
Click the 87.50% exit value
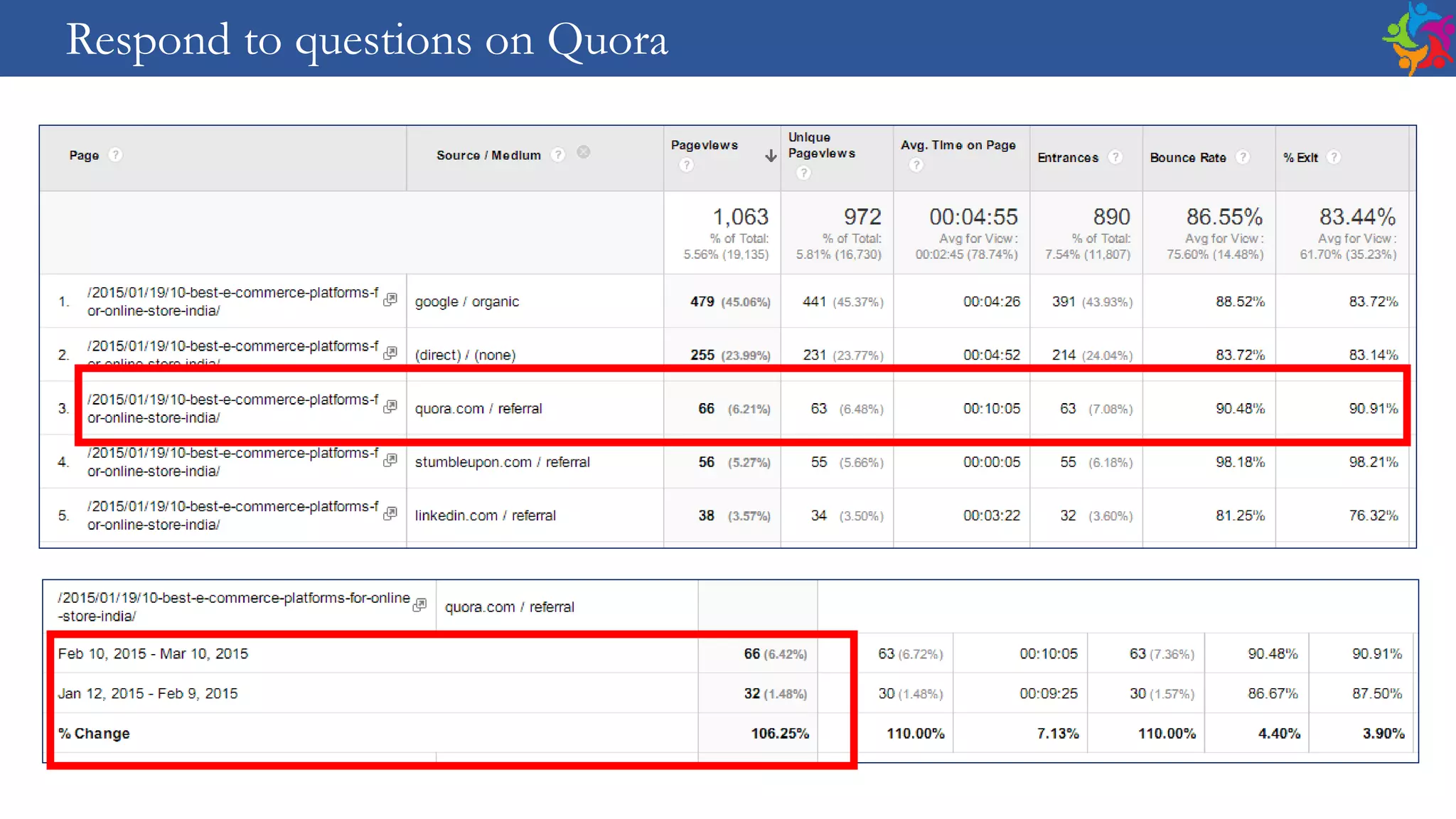(1377, 694)
